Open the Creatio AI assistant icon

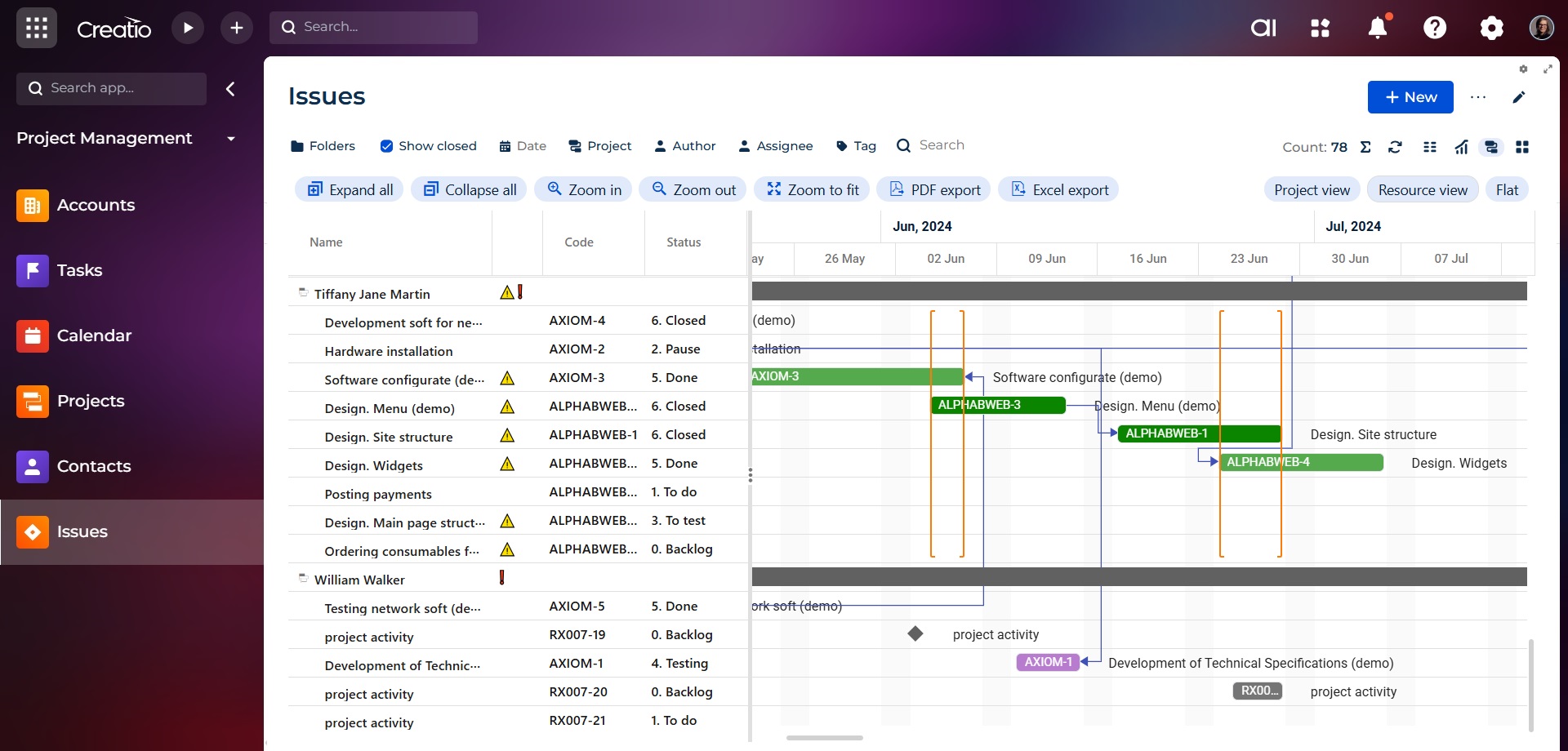click(x=1263, y=28)
